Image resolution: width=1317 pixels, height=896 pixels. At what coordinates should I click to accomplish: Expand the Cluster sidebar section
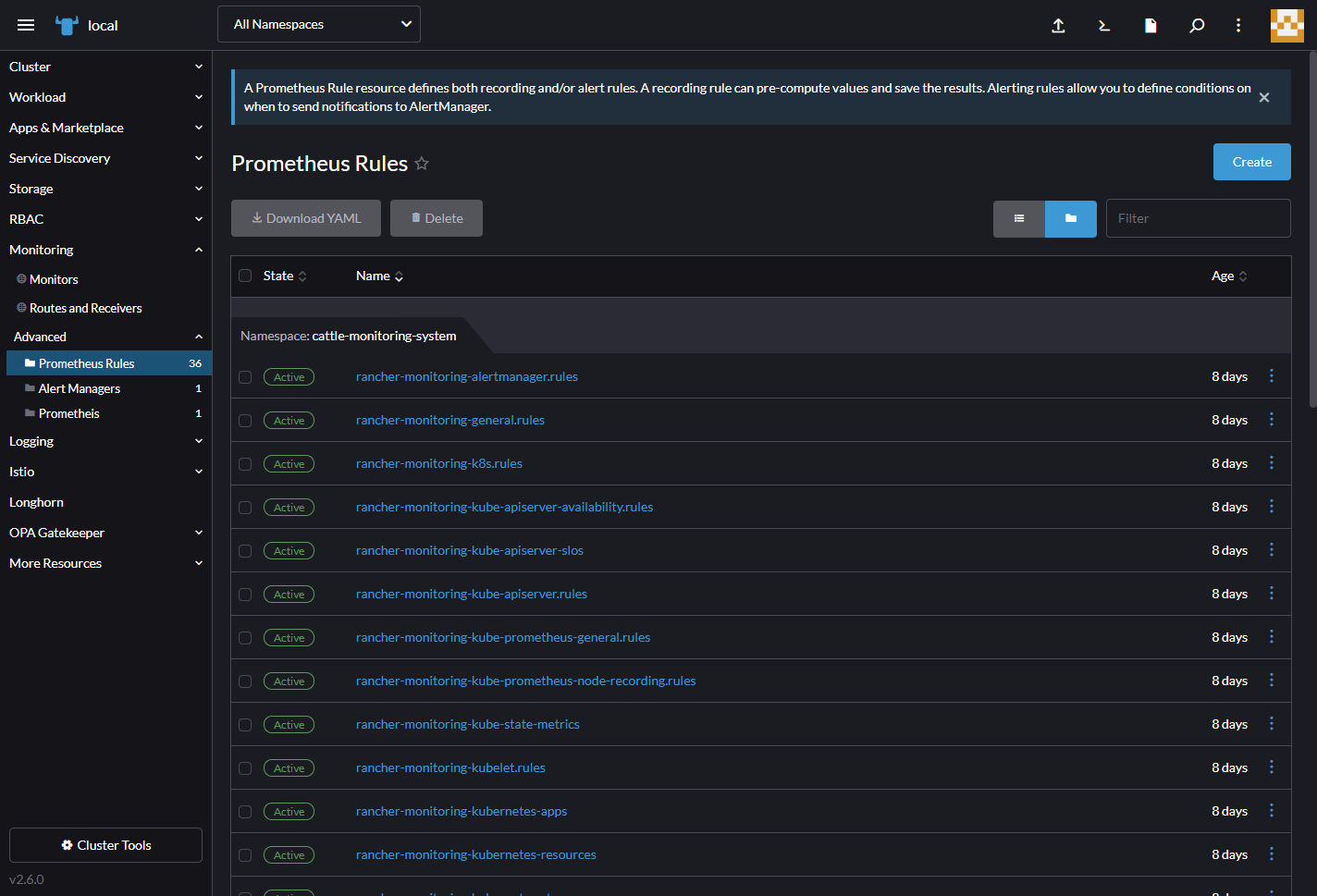(x=105, y=67)
